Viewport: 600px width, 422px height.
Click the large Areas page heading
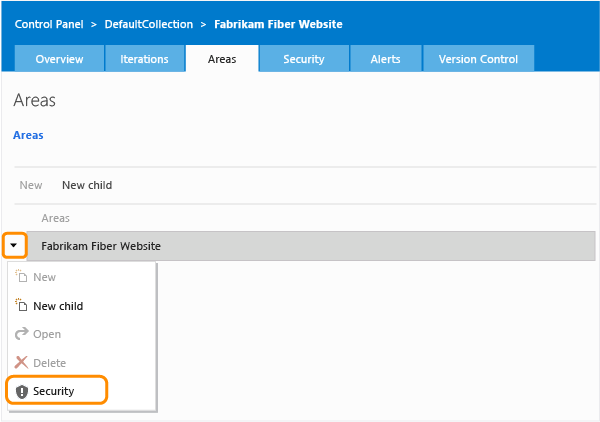click(34, 100)
